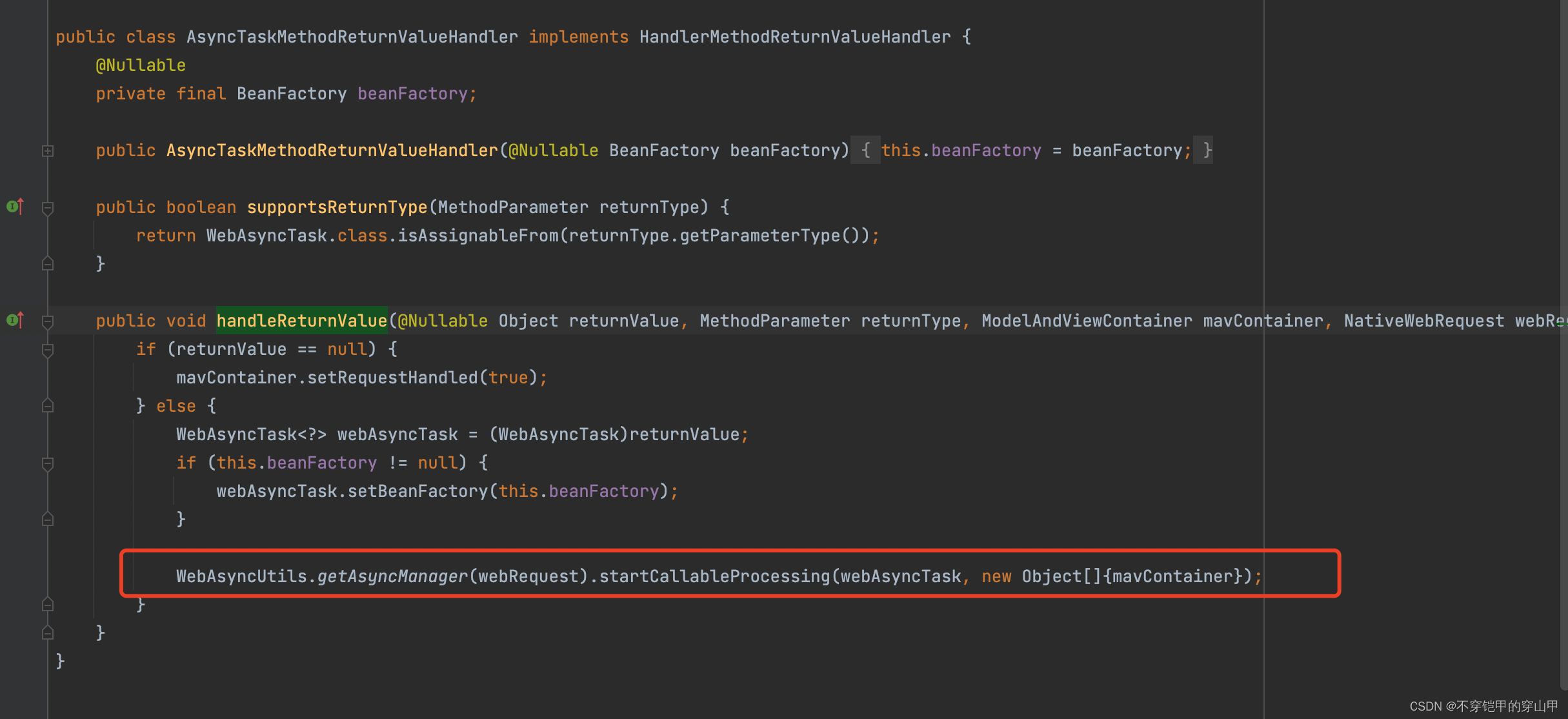This screenshot has width=1568, height=719.
Task: Click the HandlerMethodReturnValueHandler interface name
Action: [795, 37]
